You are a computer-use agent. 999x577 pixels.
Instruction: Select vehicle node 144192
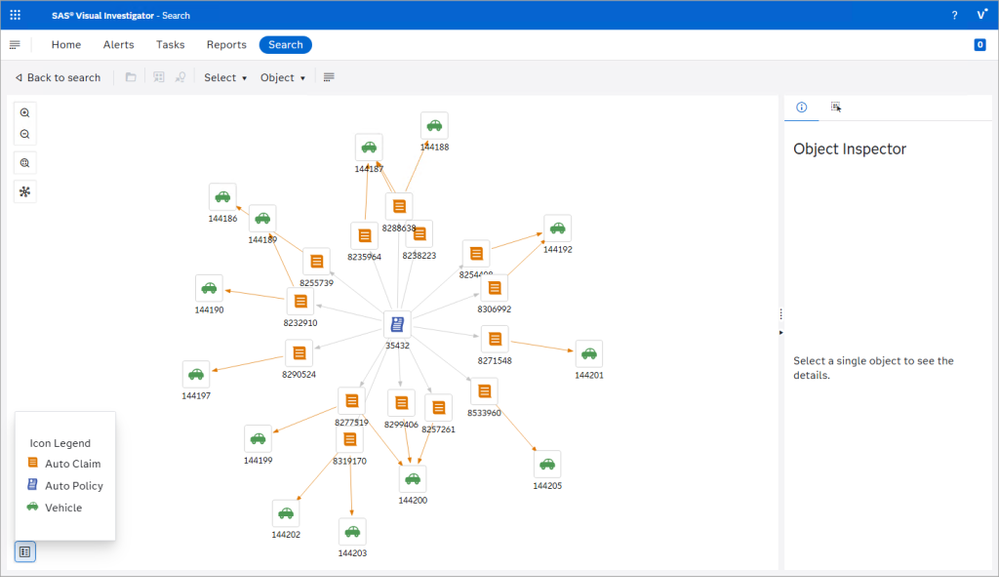click(557, 228)
